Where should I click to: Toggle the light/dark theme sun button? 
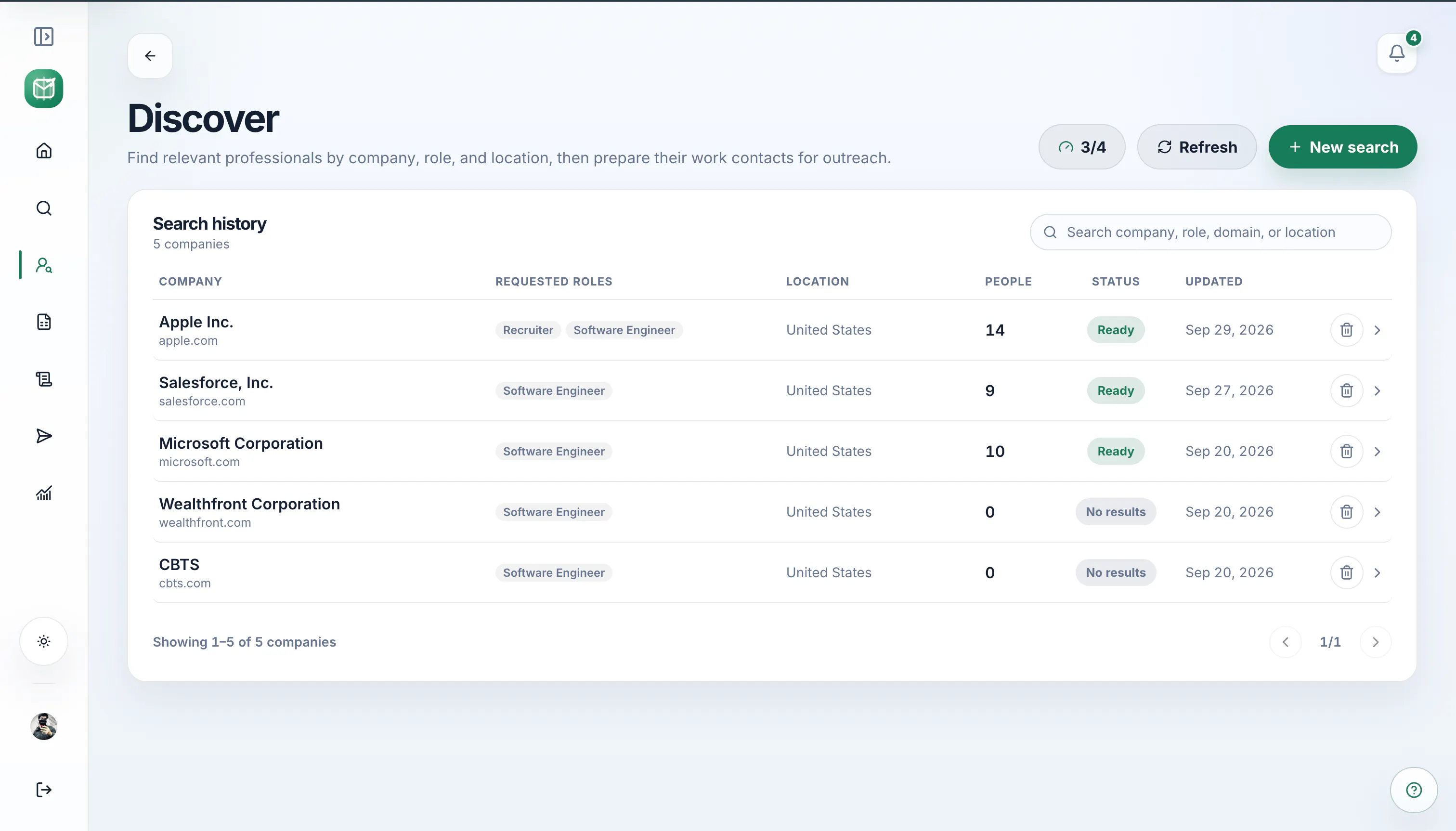(x=44, y=641)
